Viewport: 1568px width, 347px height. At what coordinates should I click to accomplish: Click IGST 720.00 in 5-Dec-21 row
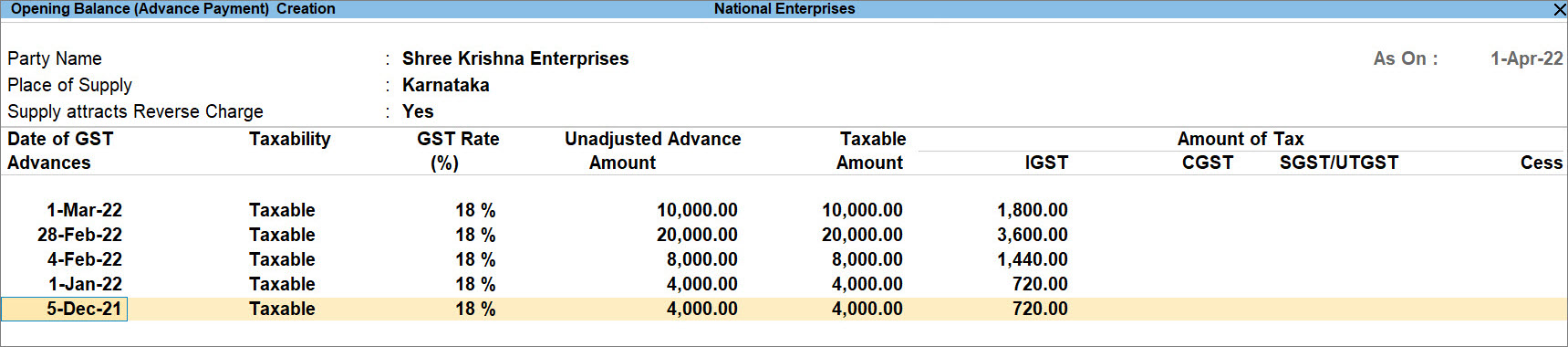pyautogui.click(x=1040, y=309)
